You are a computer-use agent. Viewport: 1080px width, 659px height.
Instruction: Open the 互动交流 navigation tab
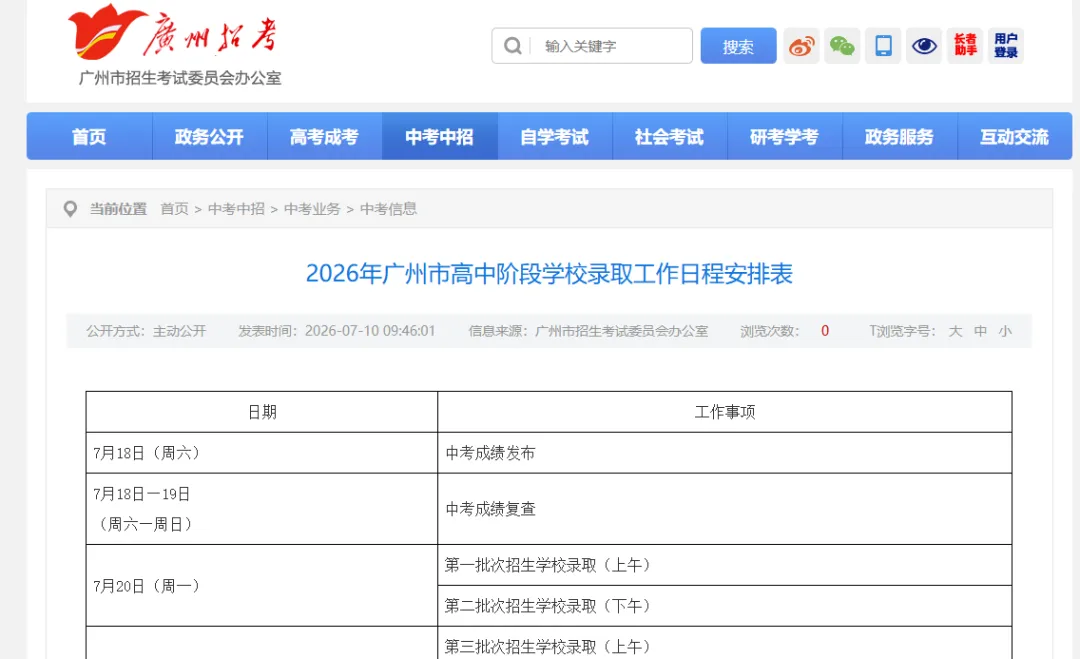pyautogui.click(x=1015, y=136)
